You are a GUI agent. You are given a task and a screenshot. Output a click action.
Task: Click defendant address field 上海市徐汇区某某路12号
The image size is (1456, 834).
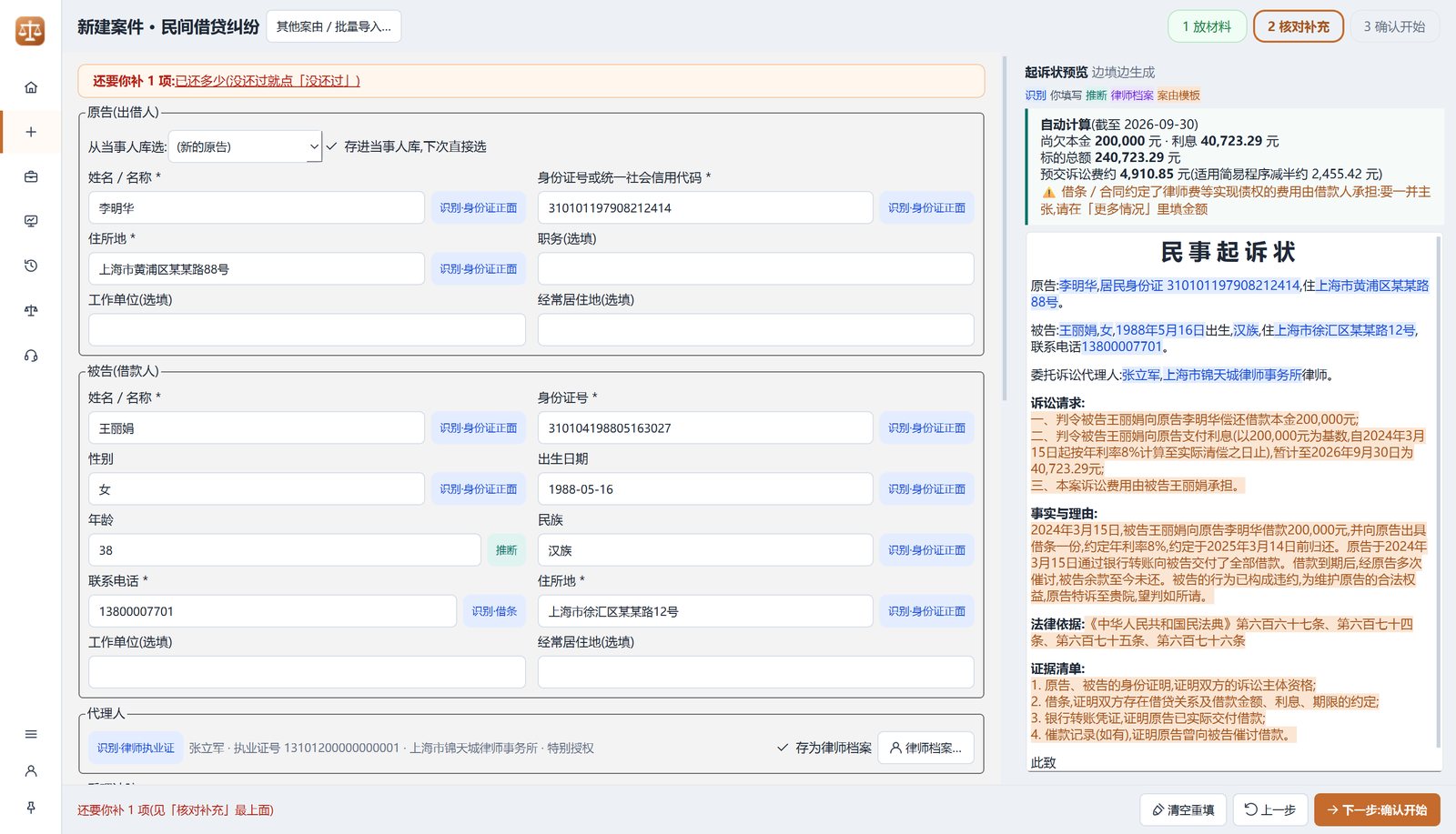pos(705,611)
